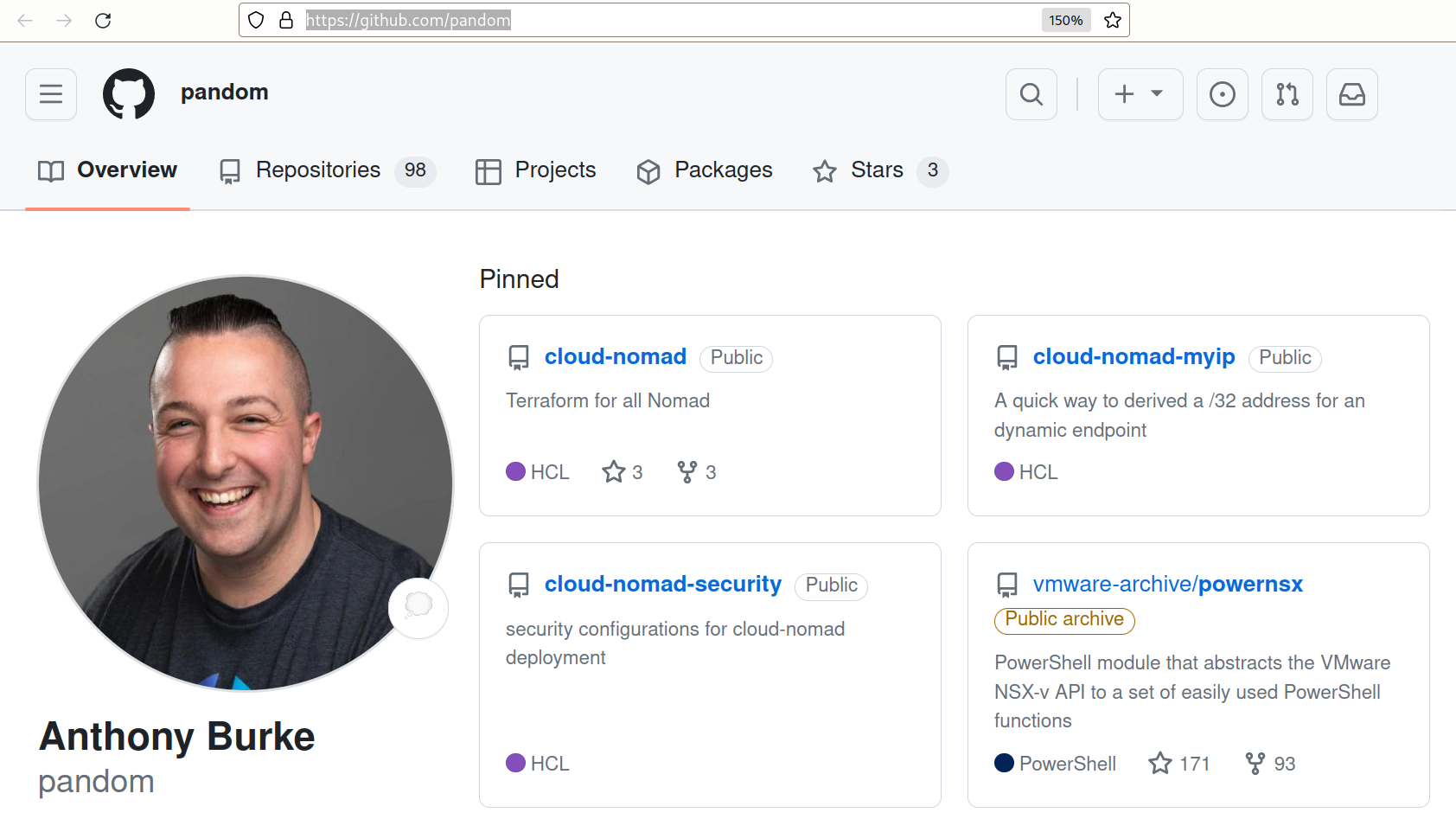Click the Stars count badge 3
The width and height of the screenshot is (1456, 819).
click(x=933, y=170)
